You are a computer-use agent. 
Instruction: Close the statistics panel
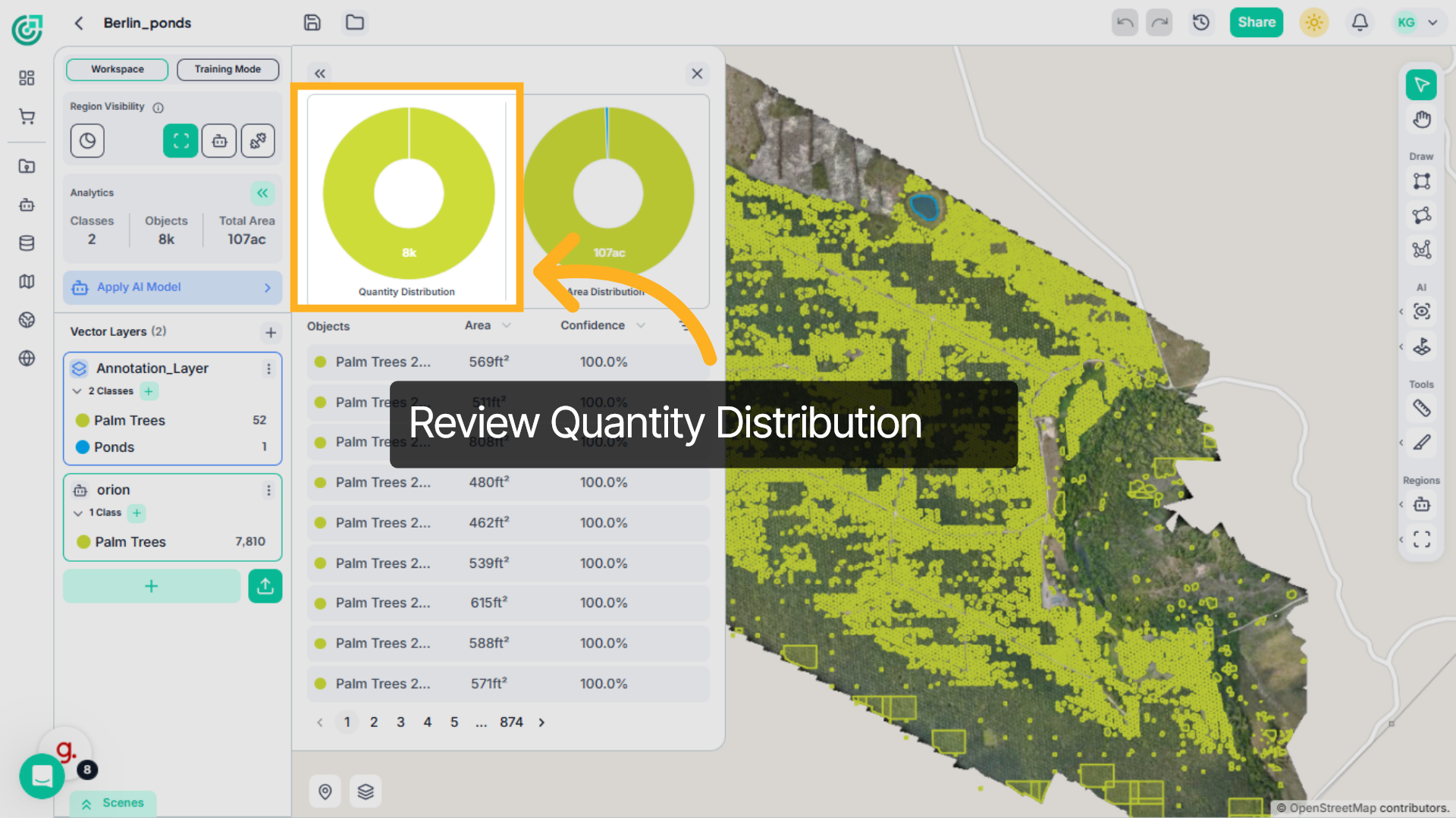[x=697, y=74]
